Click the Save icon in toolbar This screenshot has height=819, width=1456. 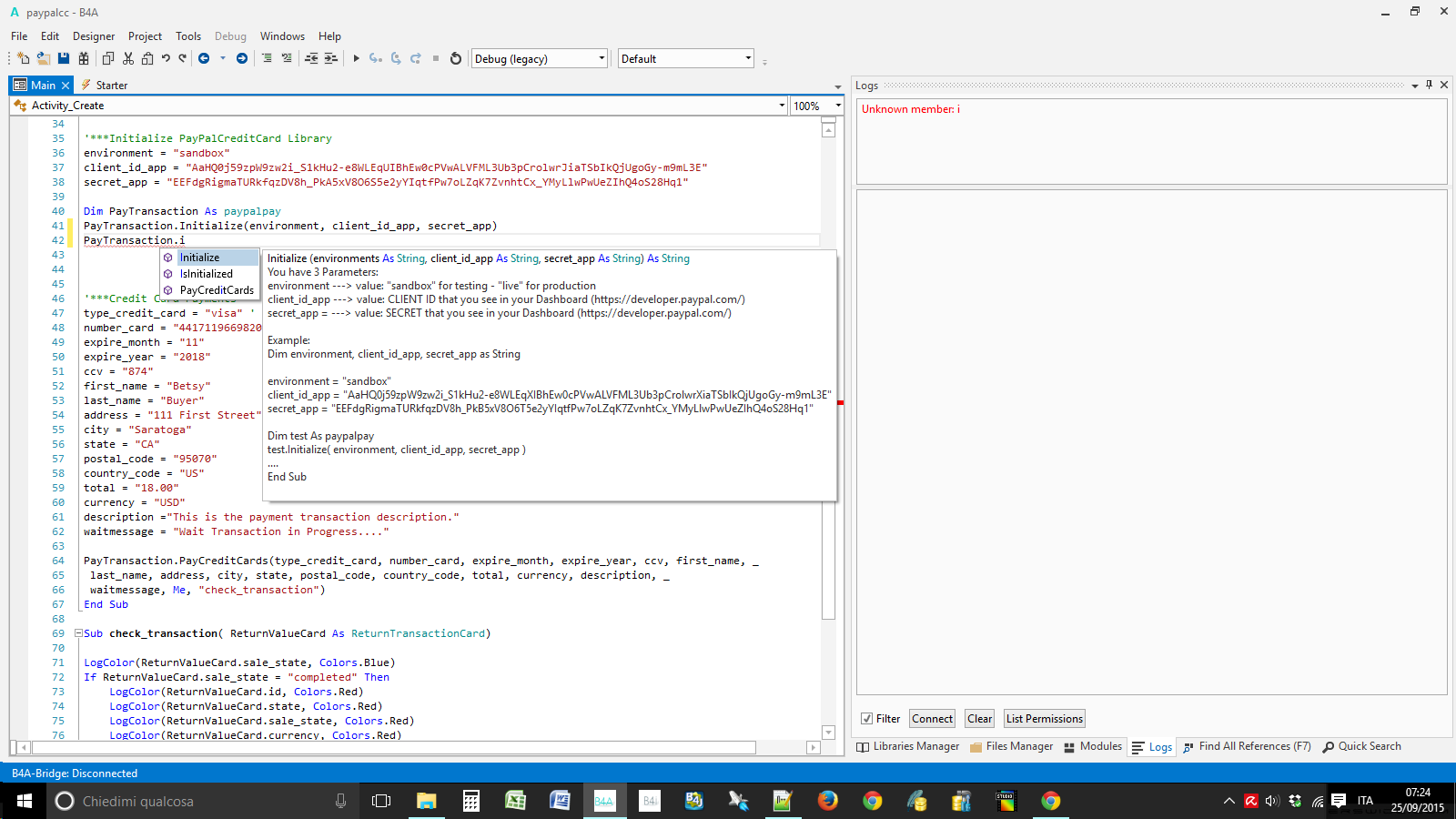[64, 58]
